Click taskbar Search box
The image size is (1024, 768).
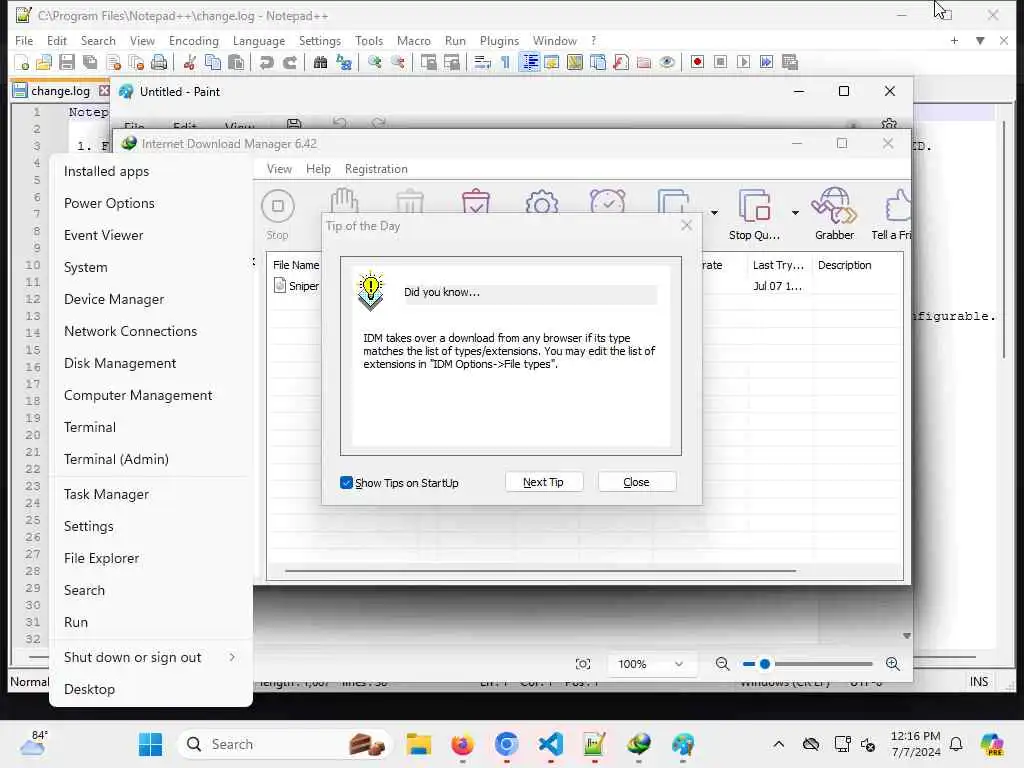tap(284, 744)
